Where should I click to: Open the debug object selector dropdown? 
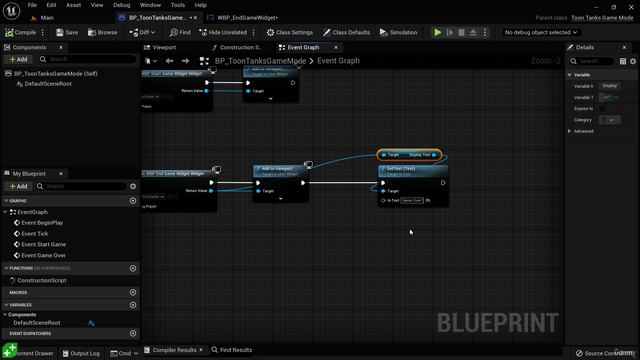[541, 32]
